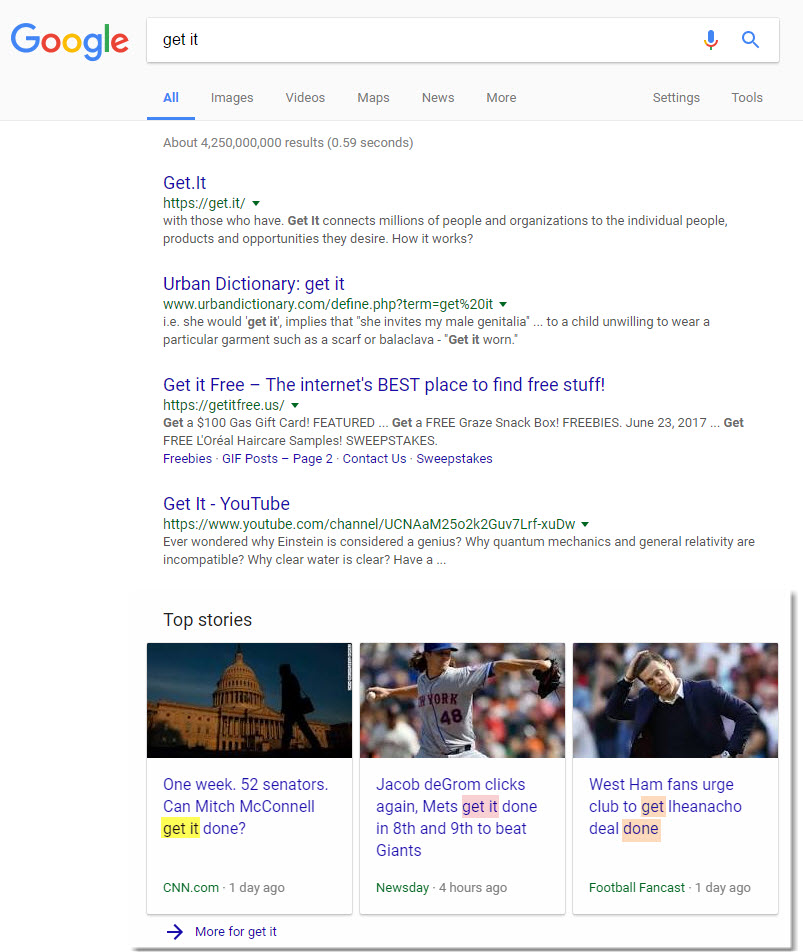This screenshot has width=803, height=952.
Task: Click into the search box containing get it
Action: coord(420,40)
